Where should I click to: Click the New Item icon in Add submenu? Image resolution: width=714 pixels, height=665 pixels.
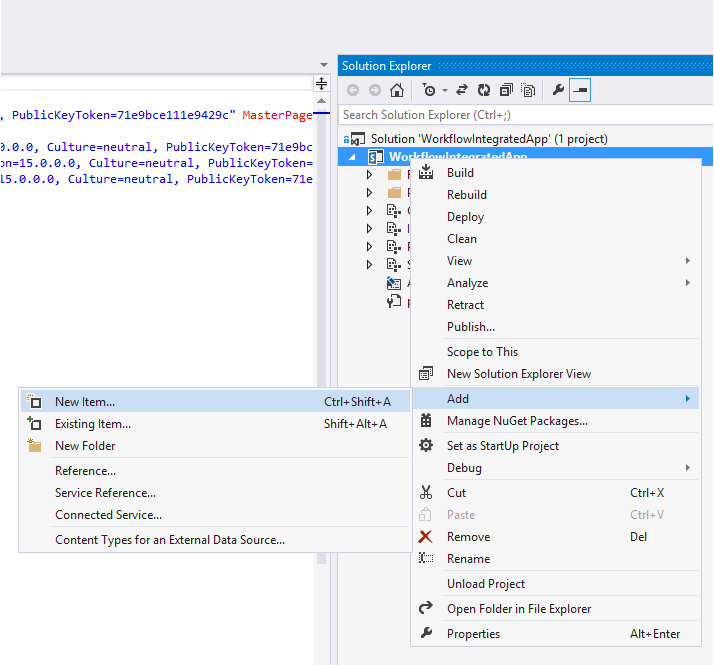click(34, 402)
